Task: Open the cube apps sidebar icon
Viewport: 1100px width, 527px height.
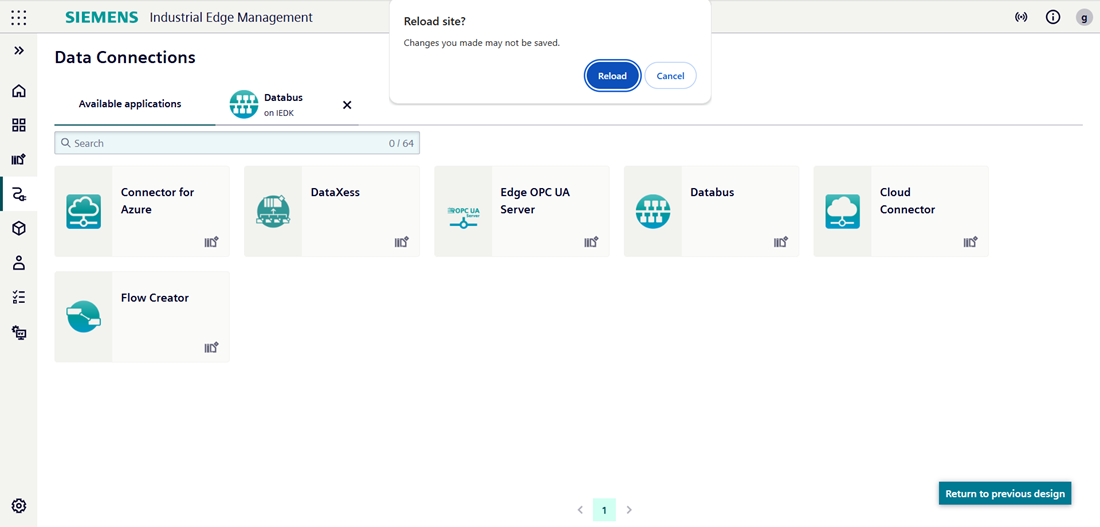Action: coord(19,229)
